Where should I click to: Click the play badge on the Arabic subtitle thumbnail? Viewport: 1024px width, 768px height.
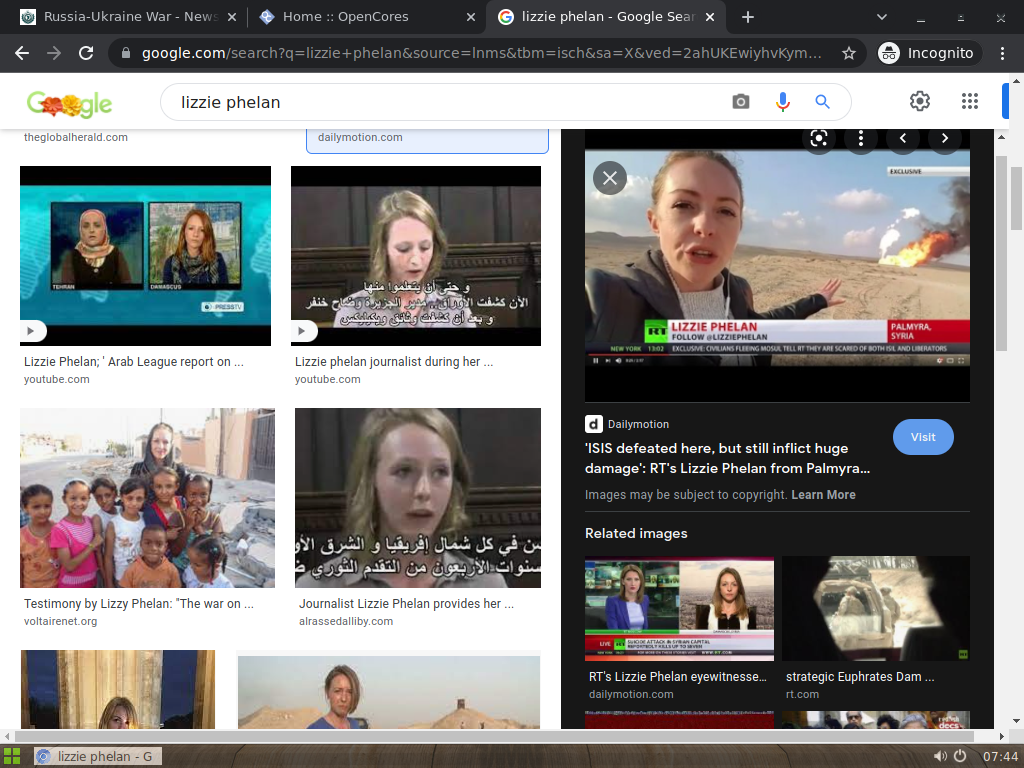[304, 331]
